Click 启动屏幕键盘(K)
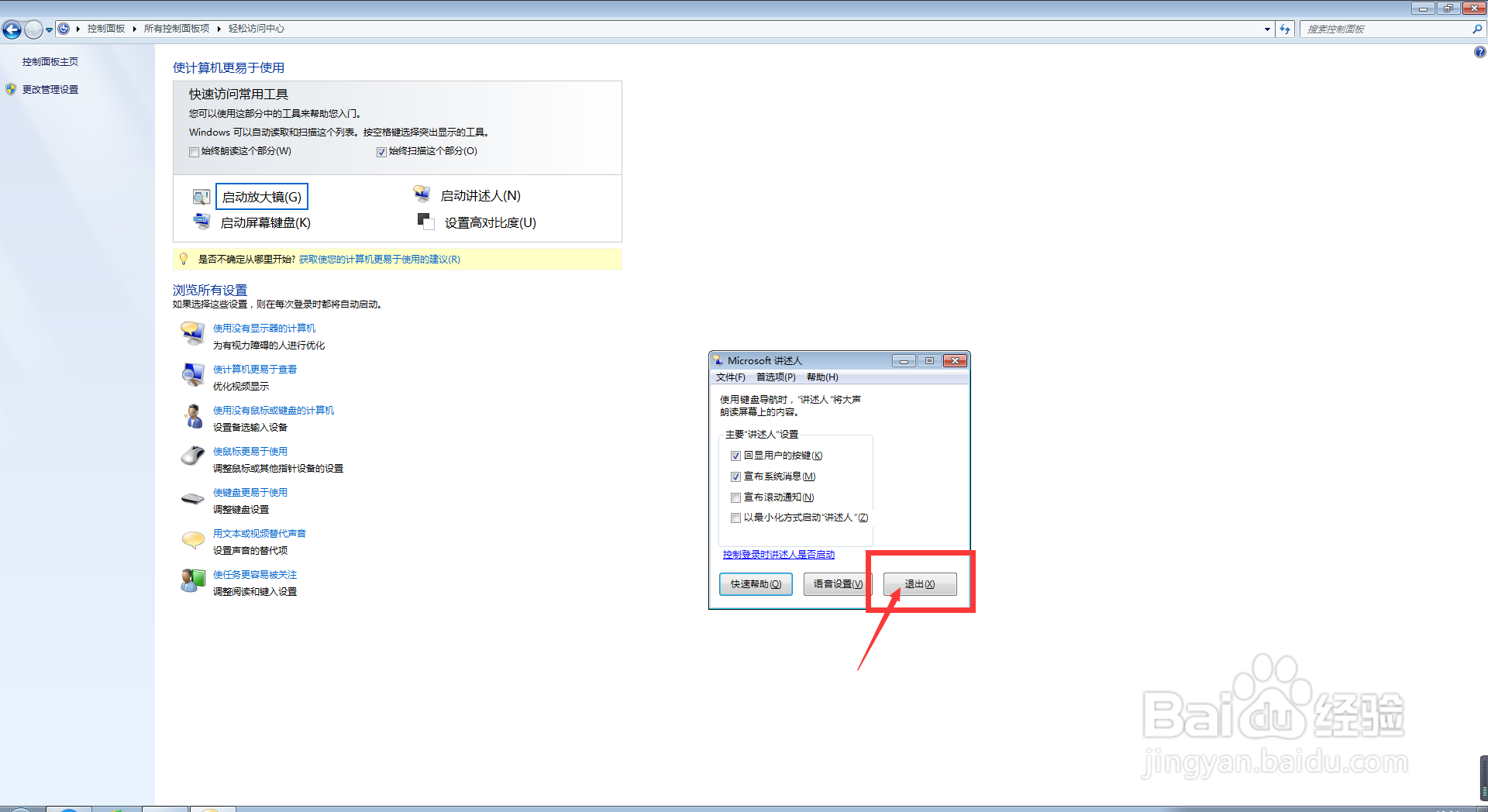This screenshot has width=1488, height=812. pyautogui.click(x=266, y=222)
